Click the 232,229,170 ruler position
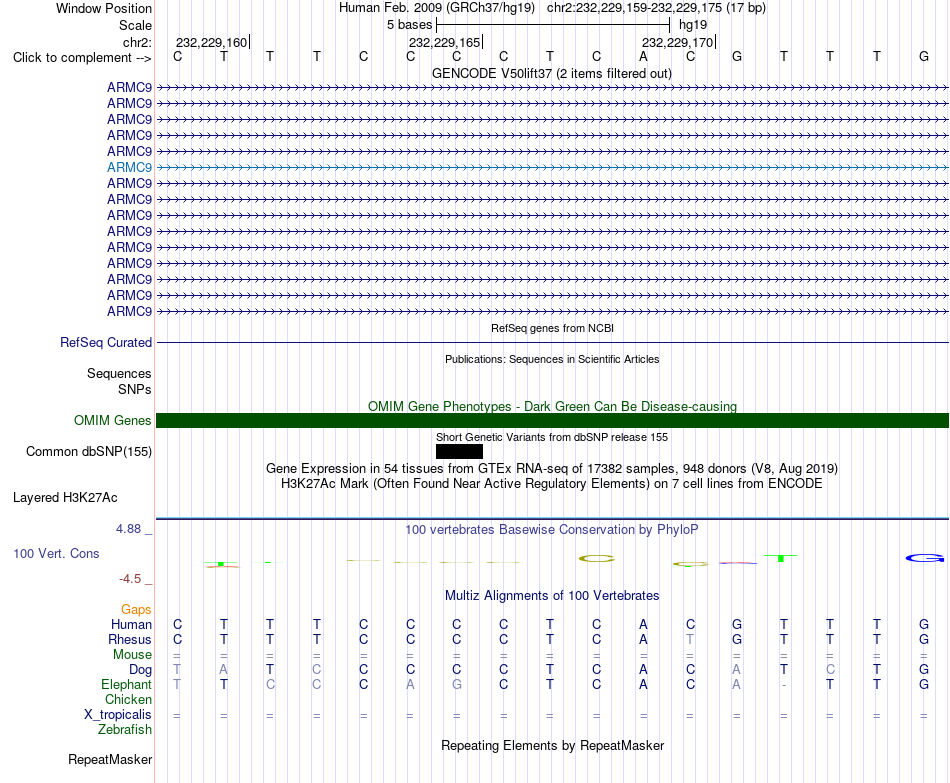Viewport: 950px width, 783px height. (x=677, y=42)
